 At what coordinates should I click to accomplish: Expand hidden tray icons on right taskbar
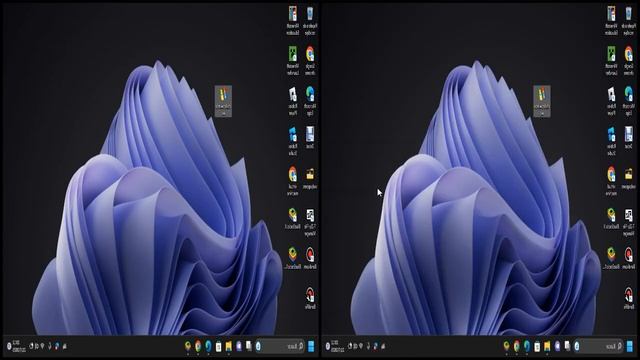click(383, 346)
